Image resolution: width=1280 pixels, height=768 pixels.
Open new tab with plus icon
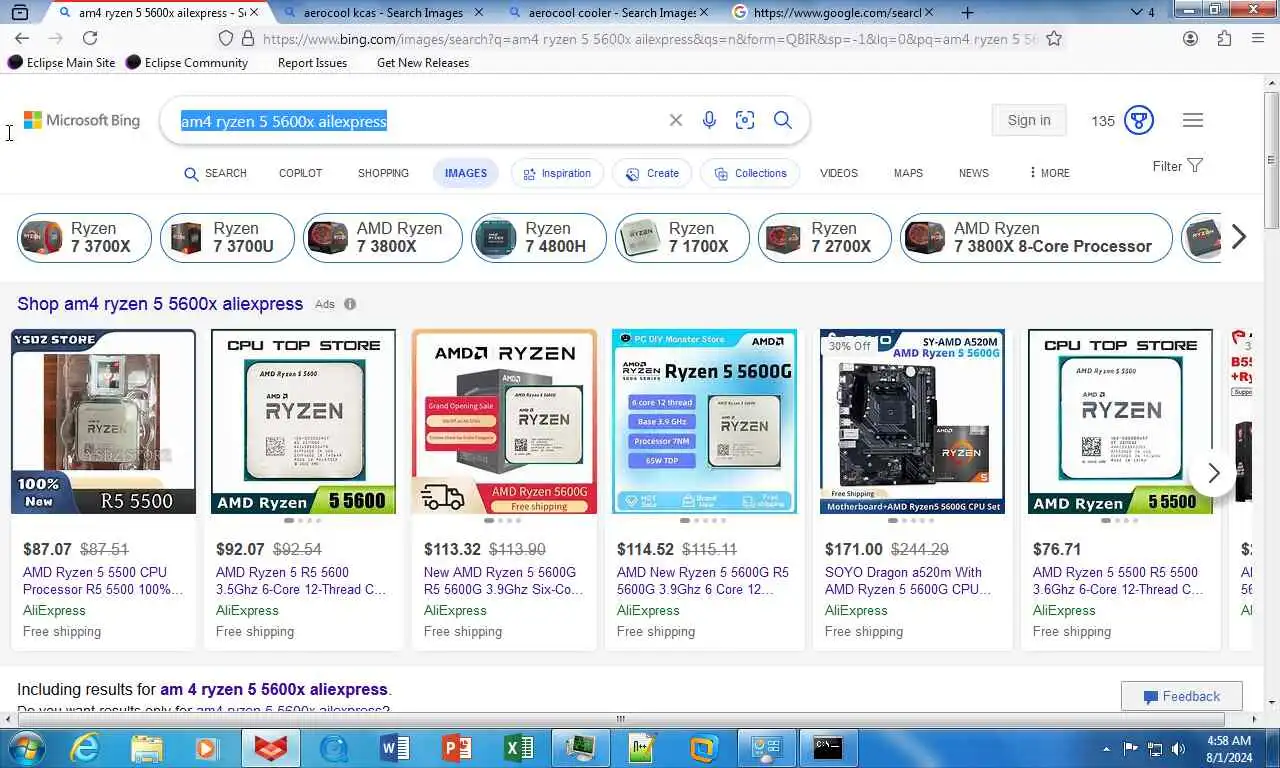[967, 13]
